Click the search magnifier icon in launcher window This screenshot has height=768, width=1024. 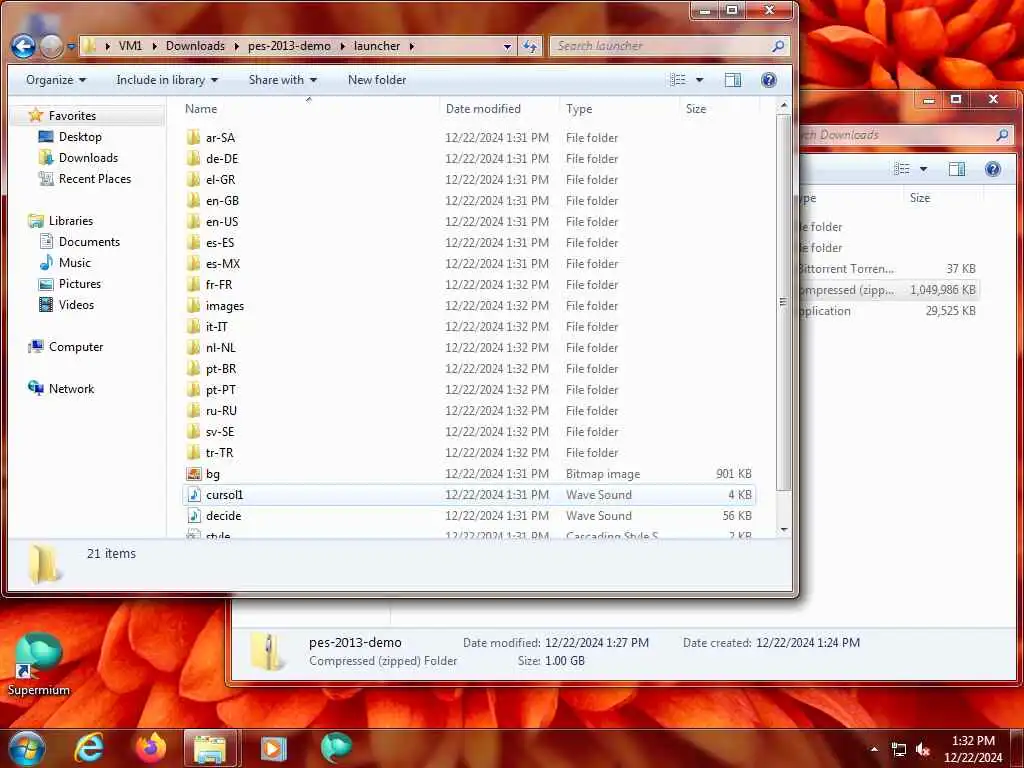(x=778, y=46)
